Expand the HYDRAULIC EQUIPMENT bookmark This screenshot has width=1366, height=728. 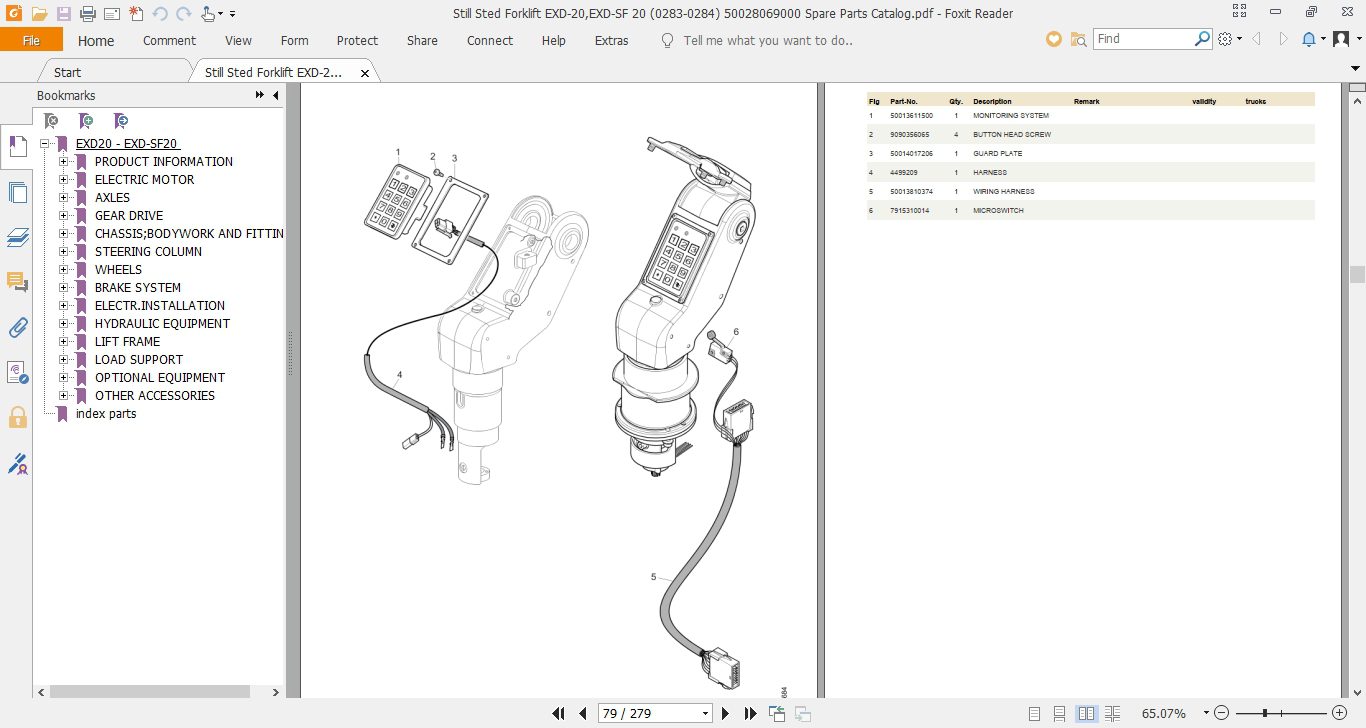pyautogui.click(x=63, y=324)
